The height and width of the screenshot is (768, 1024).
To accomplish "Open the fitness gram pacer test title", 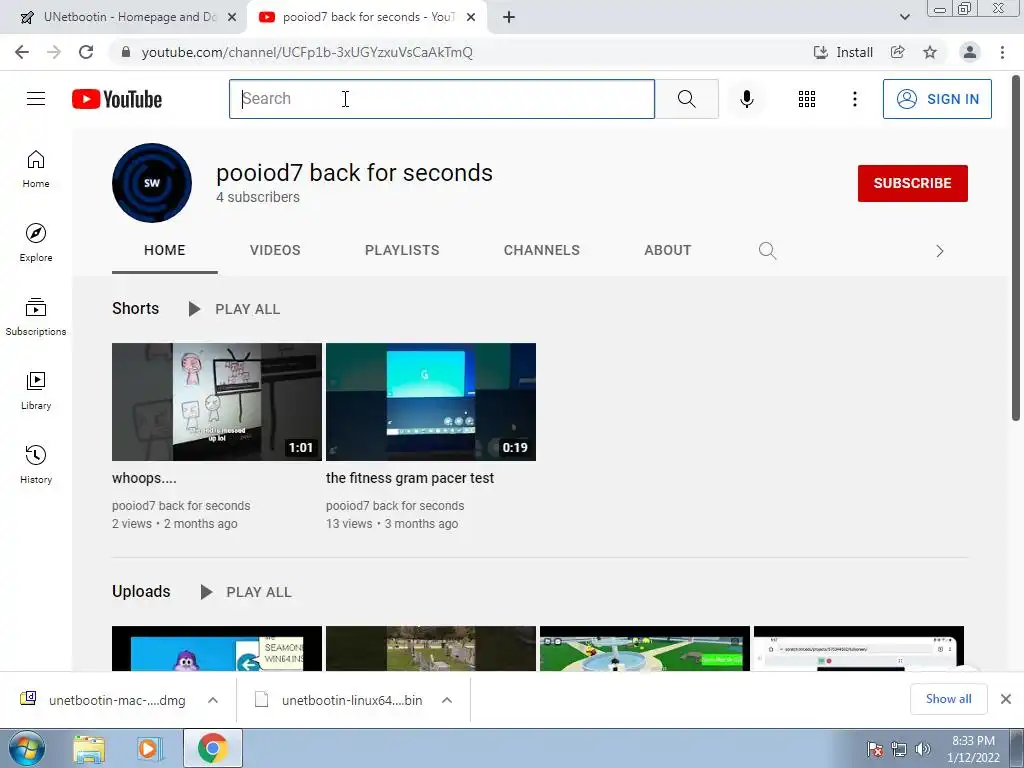I will (409, 478).
